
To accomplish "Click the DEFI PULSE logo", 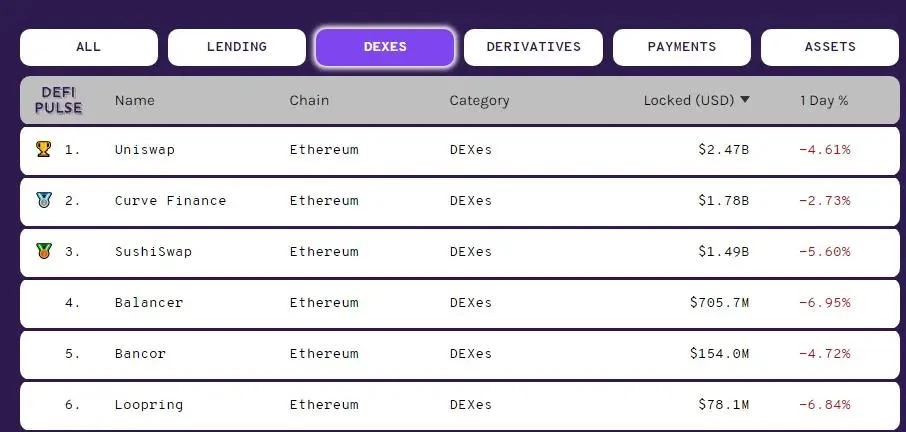I will 58,100.
